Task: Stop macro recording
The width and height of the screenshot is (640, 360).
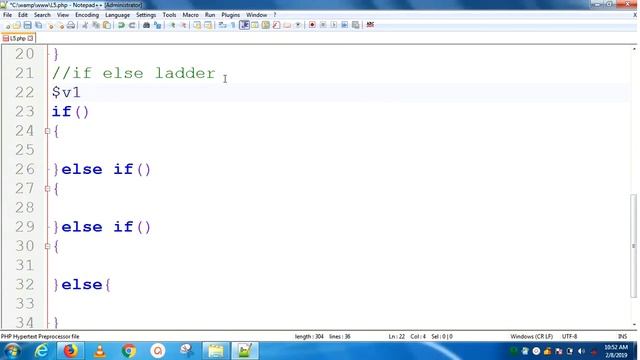Action: [x=323, y=25]
